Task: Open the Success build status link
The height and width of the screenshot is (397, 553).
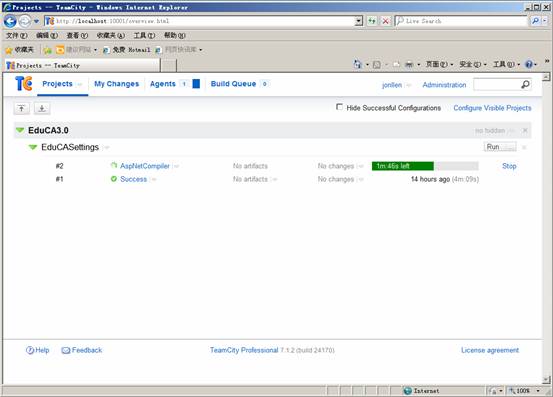Action: click(x=133, y=179)
